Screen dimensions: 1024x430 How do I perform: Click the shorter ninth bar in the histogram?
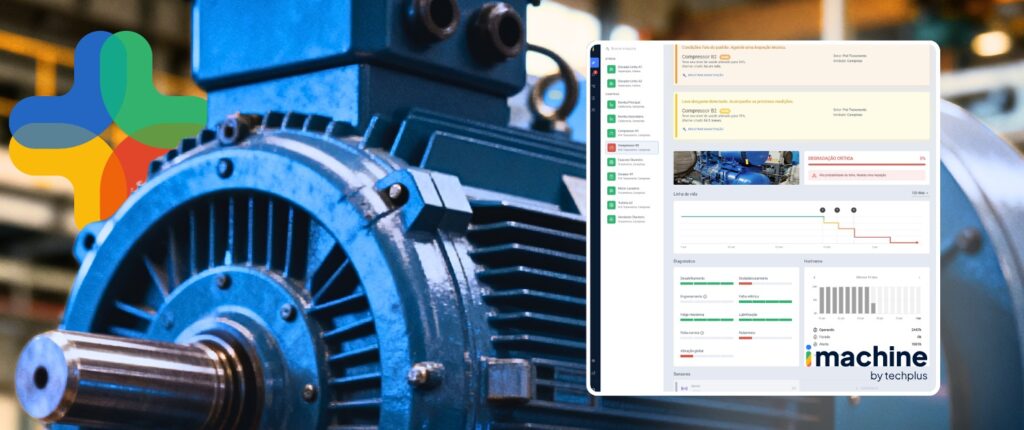pos(873,308)
